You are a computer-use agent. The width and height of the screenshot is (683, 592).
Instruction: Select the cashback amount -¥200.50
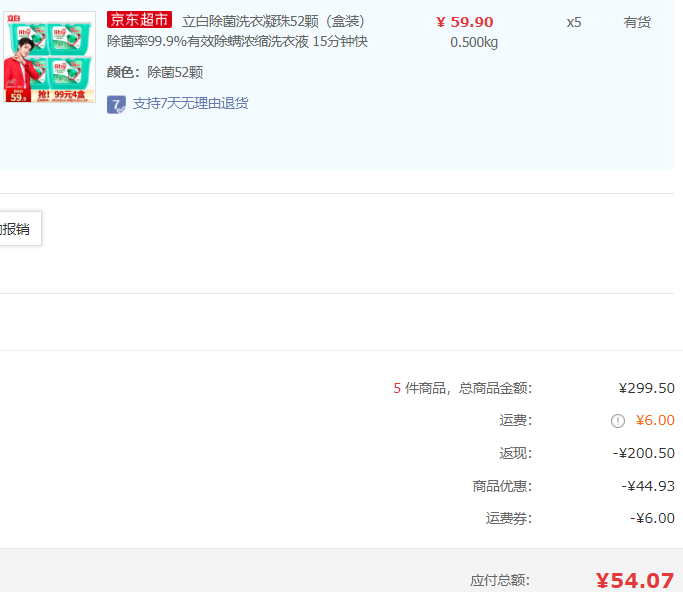(x=643, y=453)
